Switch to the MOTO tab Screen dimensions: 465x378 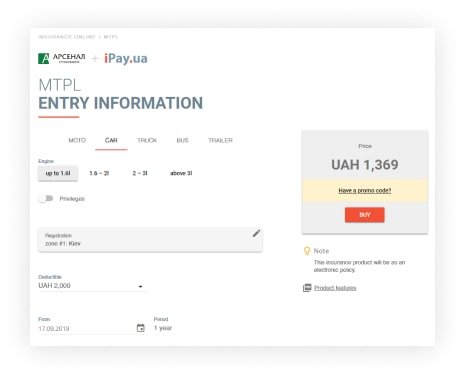77,140
